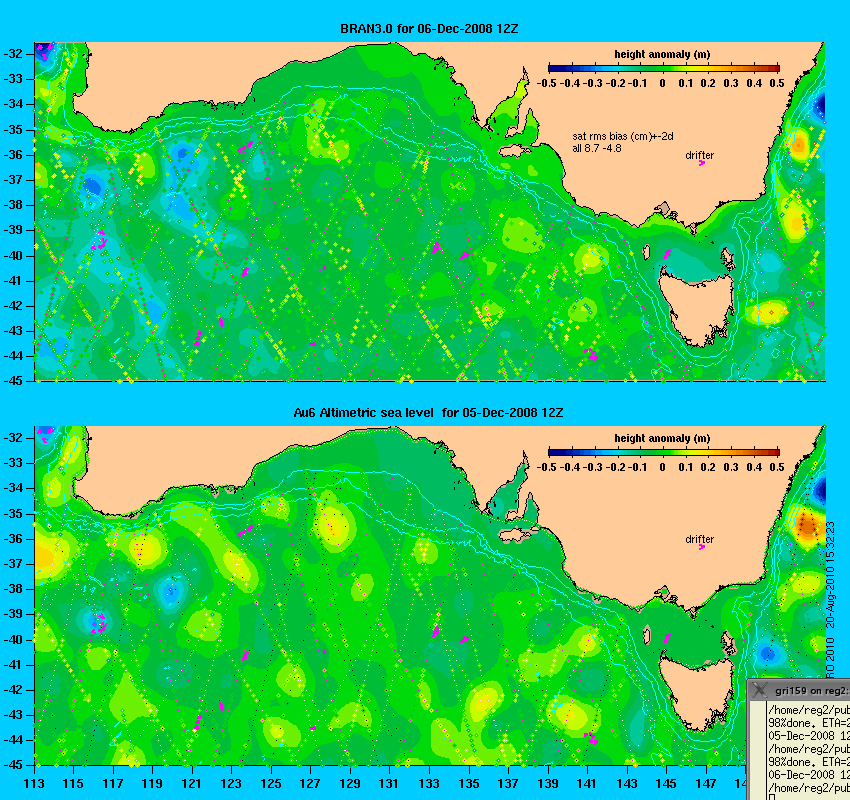Click the 121 longitude tick label
This screenshot has width=850, height=800.
point(191,784)
